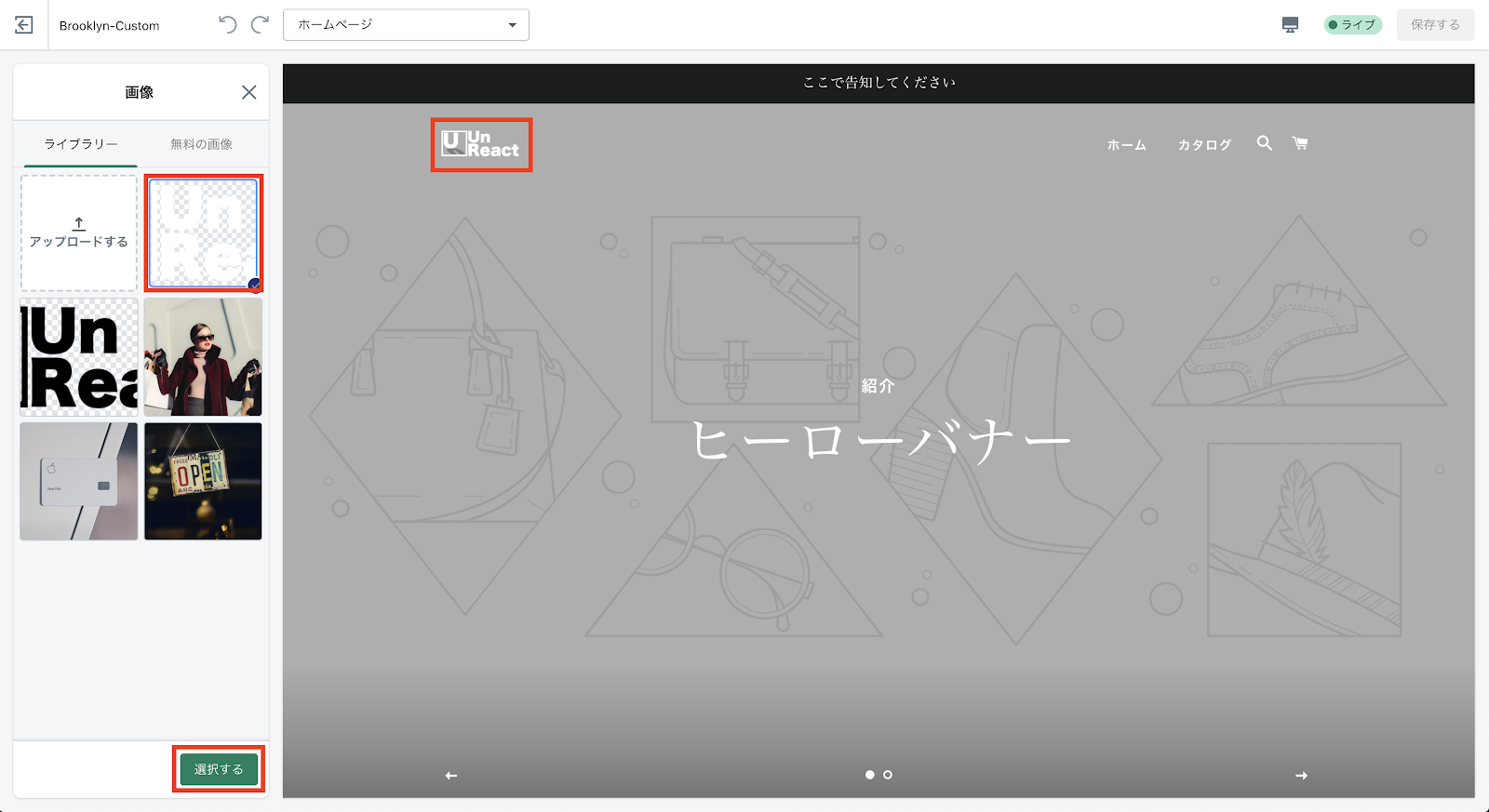The image size is (1489, 812).
Task: Select the woman in red coat image
Action: pos(203,357)
